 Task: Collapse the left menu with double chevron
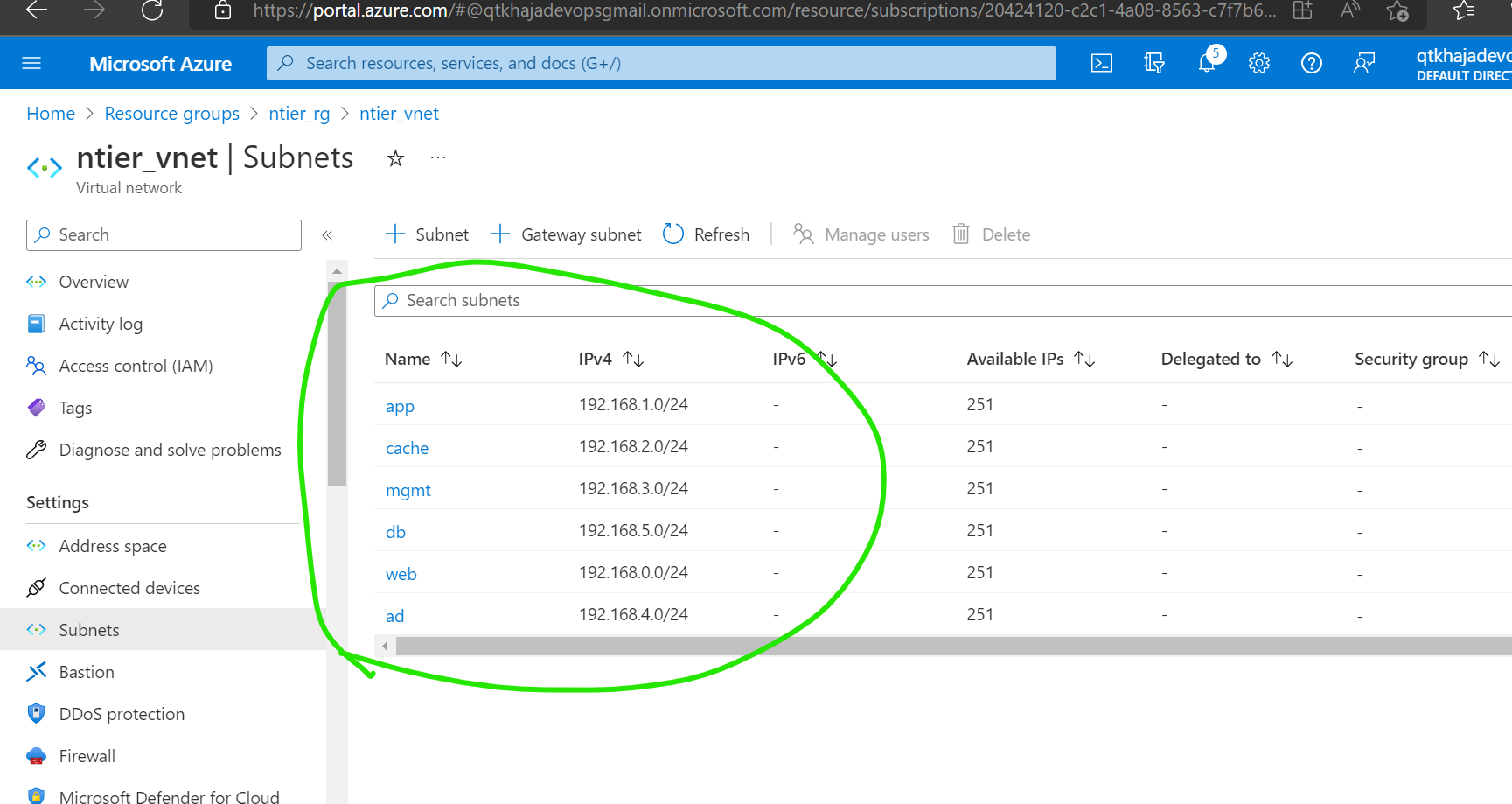click(x=327, y=235)
